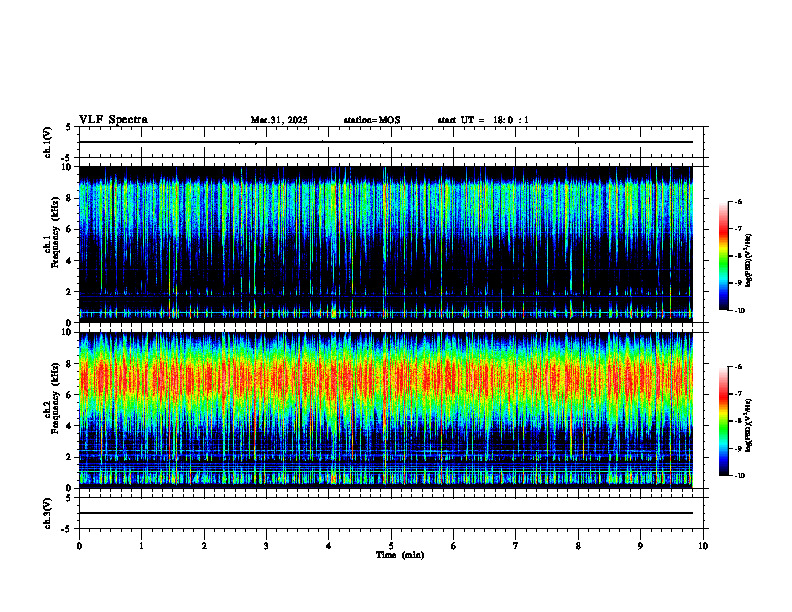This screenshot has height=612, width=792.
Task: Click the "station=MOS" header label
Action: [x=372, y=120]
